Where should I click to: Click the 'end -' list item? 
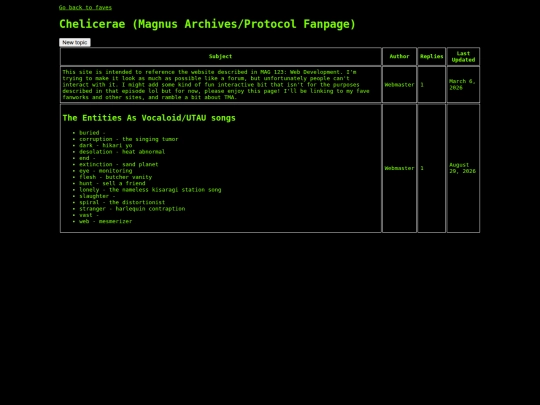(x=87, y=158)
